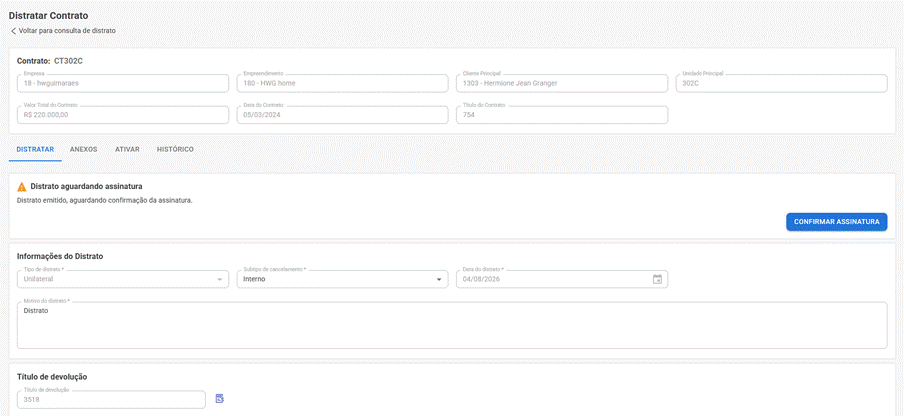Click the Empresa field showing 18 - hwguimaraes

(123, 83)
